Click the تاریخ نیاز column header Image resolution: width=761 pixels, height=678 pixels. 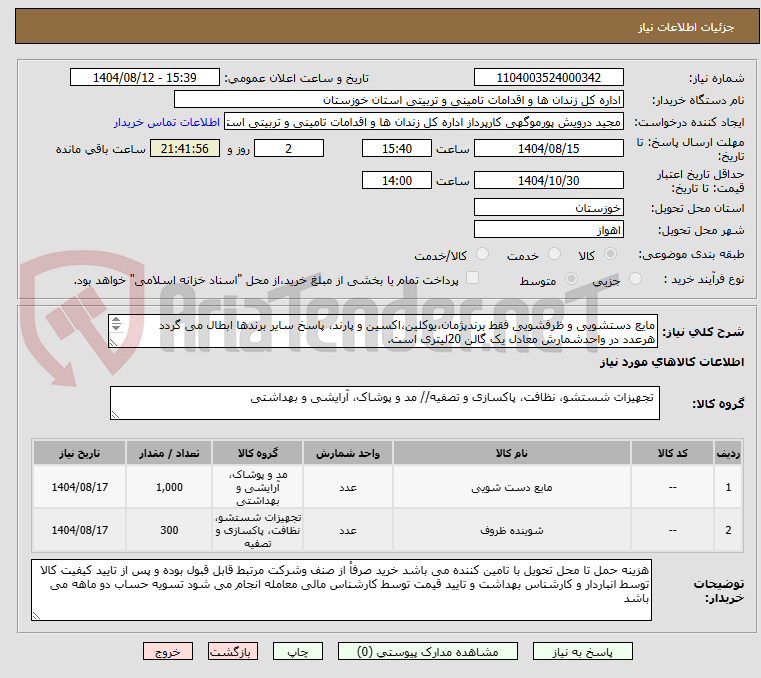(x=80, y=453)
